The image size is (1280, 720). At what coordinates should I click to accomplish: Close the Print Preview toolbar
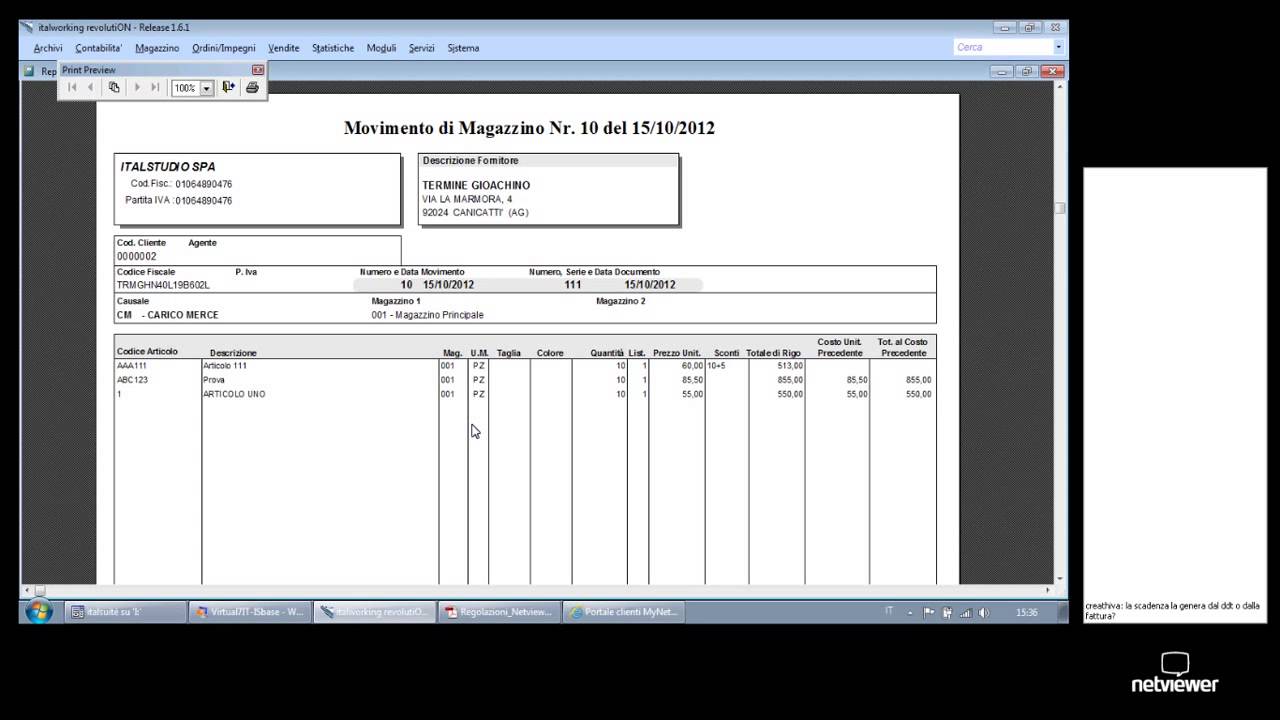[x=258, y=70]
